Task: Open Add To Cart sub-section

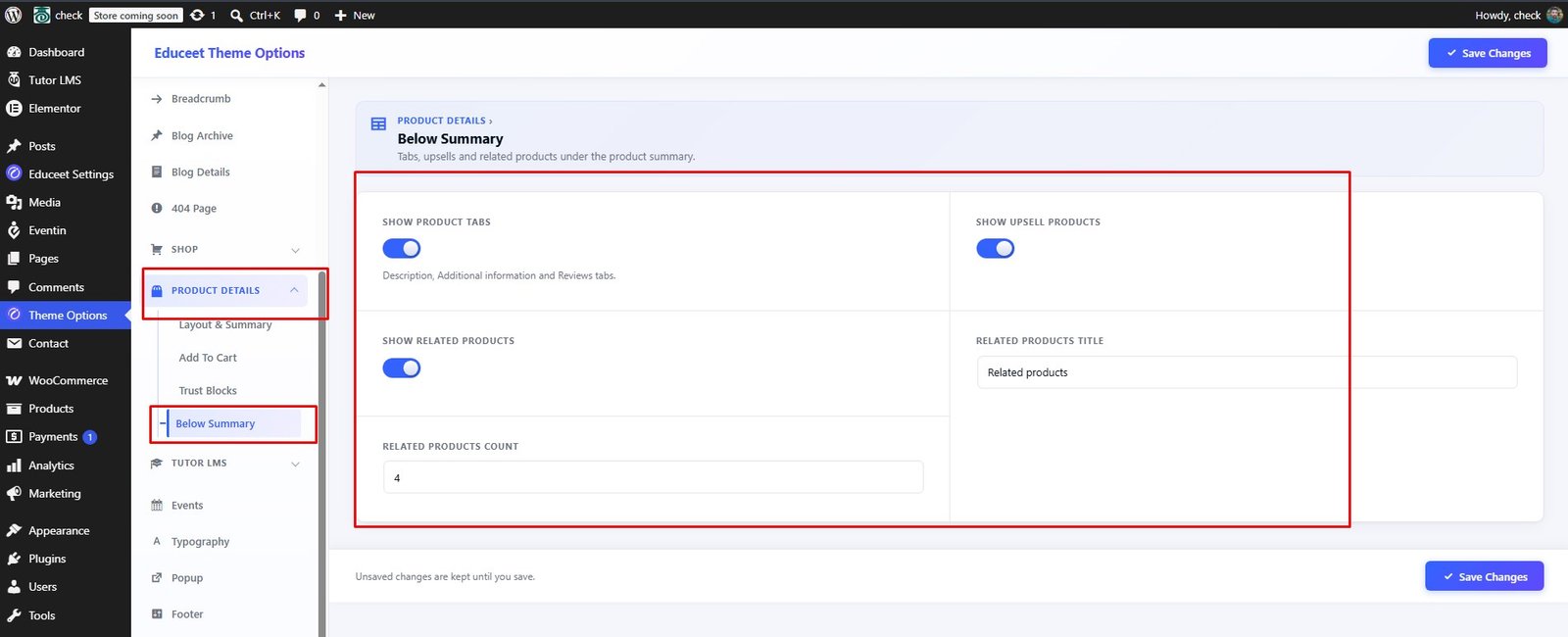Action: (x=208, y=358)
